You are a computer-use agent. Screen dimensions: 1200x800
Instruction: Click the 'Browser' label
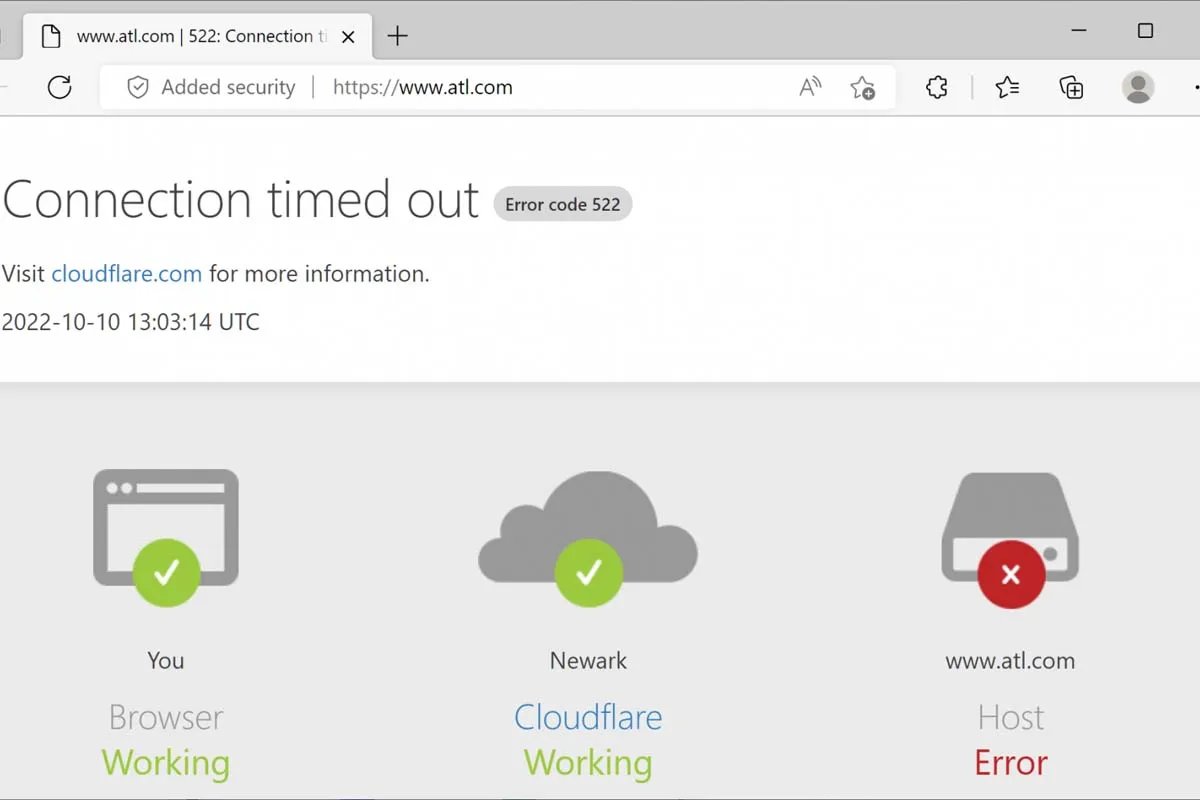tap(166, 717)
